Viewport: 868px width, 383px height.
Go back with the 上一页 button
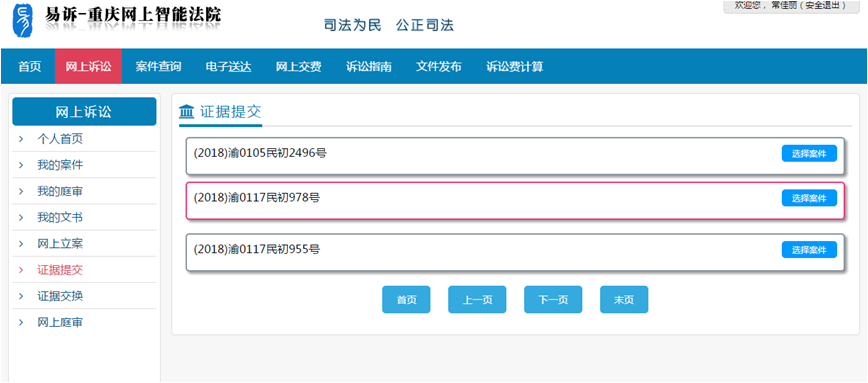point(477,299)
